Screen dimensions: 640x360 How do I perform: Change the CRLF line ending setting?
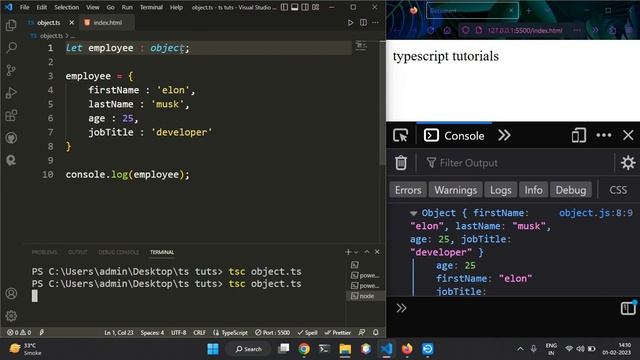(199, 333)
